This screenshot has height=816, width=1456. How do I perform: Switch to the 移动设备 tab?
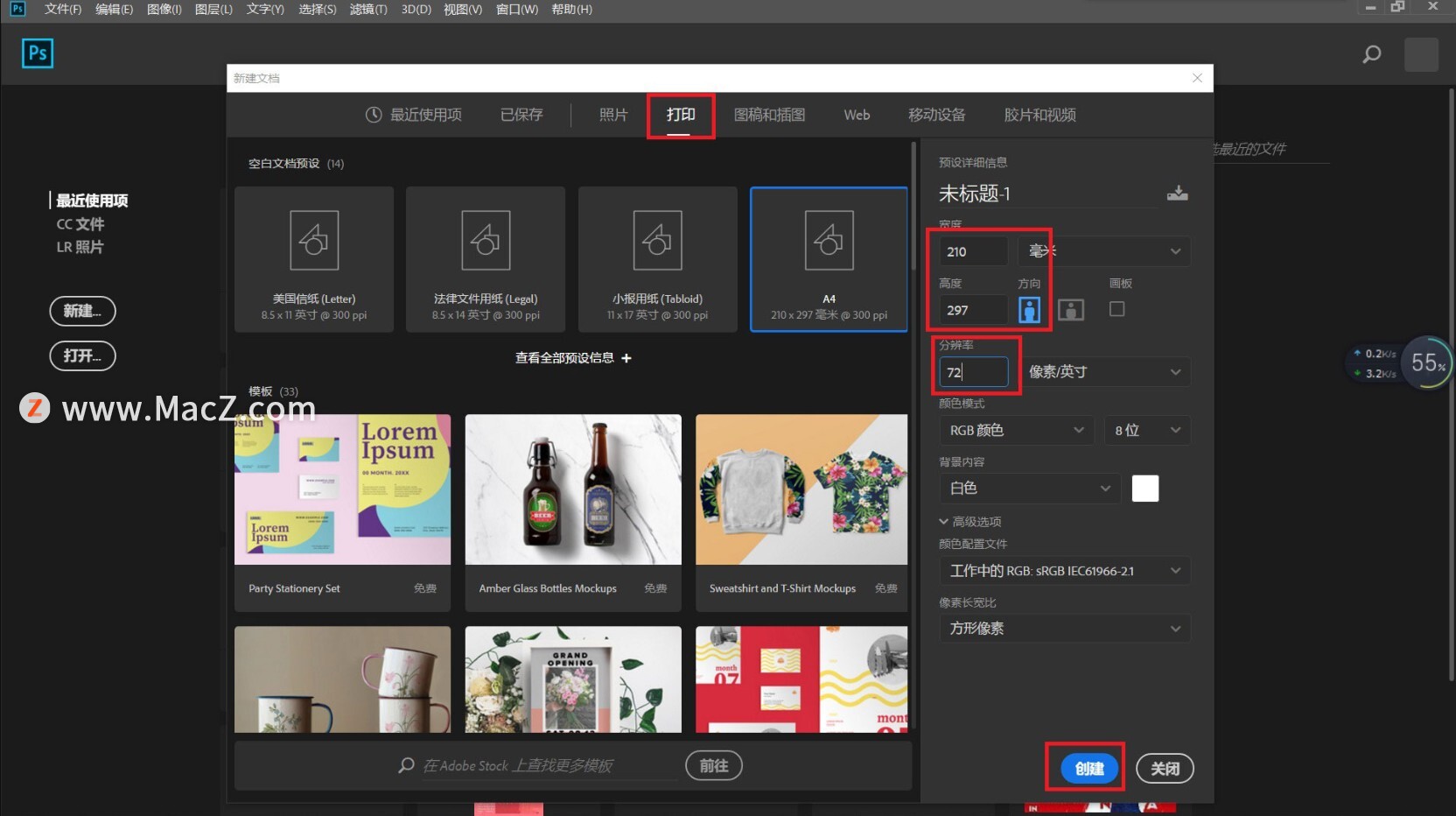pyautogui.click(x=936, y=115)
